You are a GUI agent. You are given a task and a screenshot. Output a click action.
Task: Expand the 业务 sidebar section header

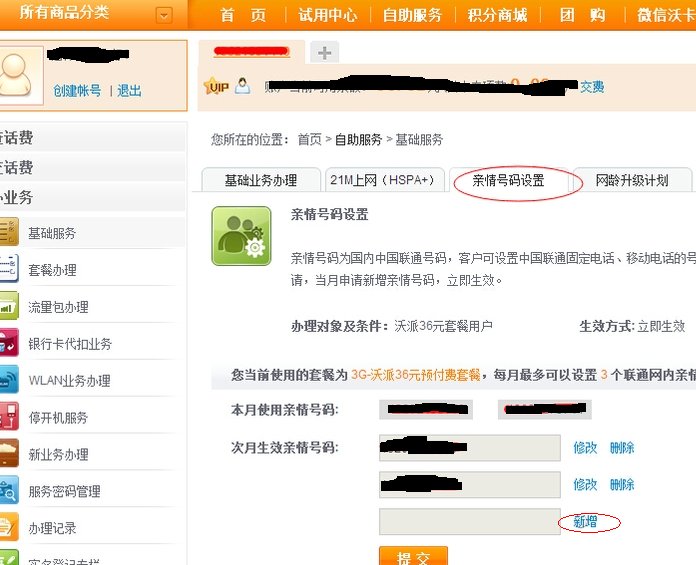point(92,198)
